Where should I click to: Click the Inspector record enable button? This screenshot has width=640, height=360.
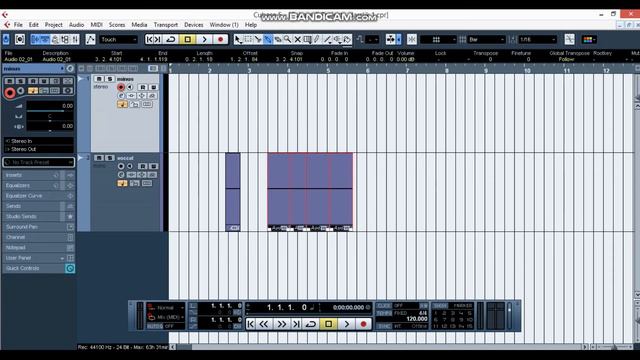(10, 93)
